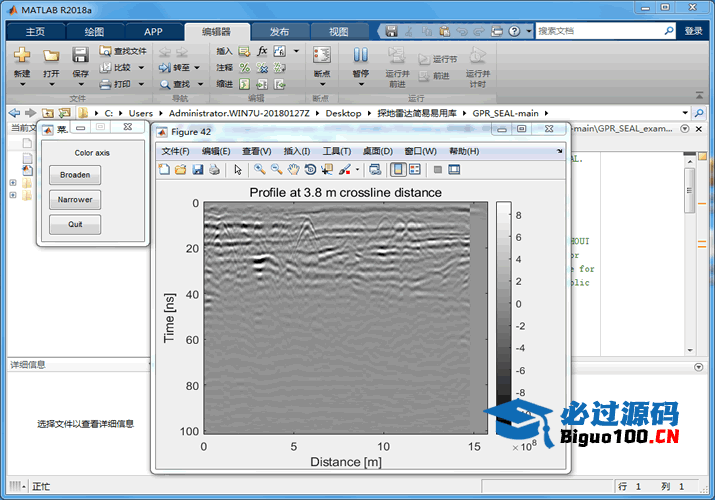Click the percent comment icon

pyautogui.click(x=244, y=67)
